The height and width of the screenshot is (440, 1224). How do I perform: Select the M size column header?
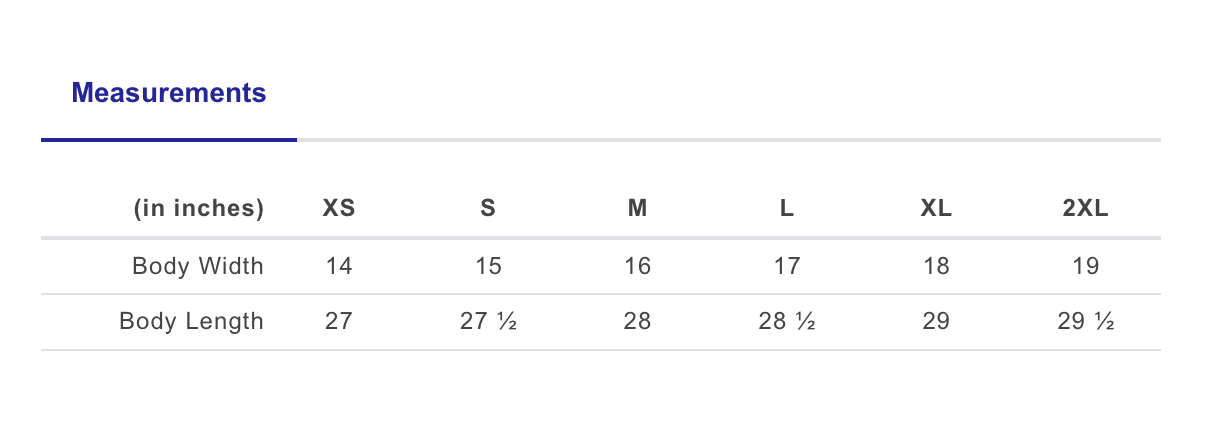637,209
